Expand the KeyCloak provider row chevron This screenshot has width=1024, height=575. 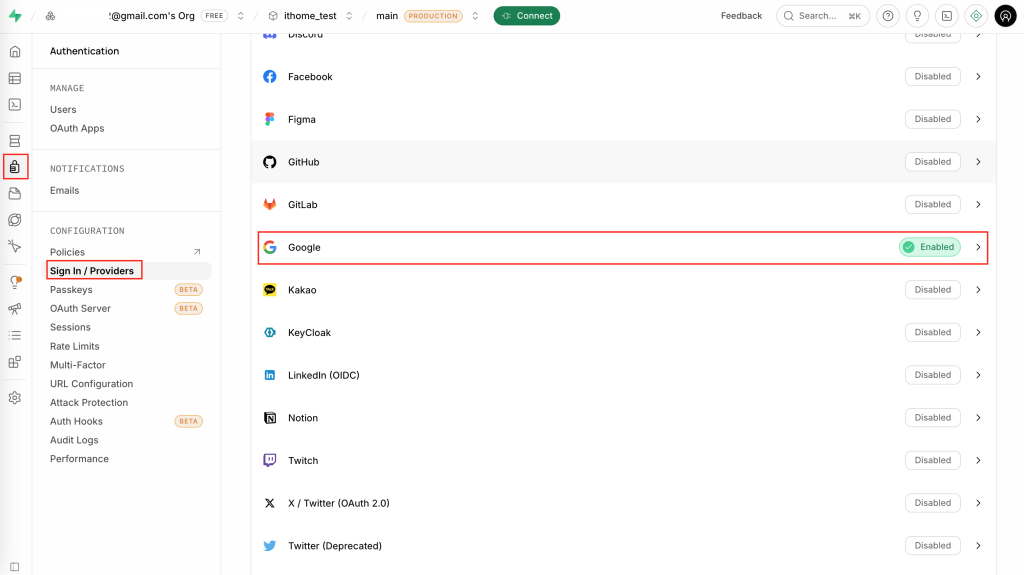click(978, 332)
